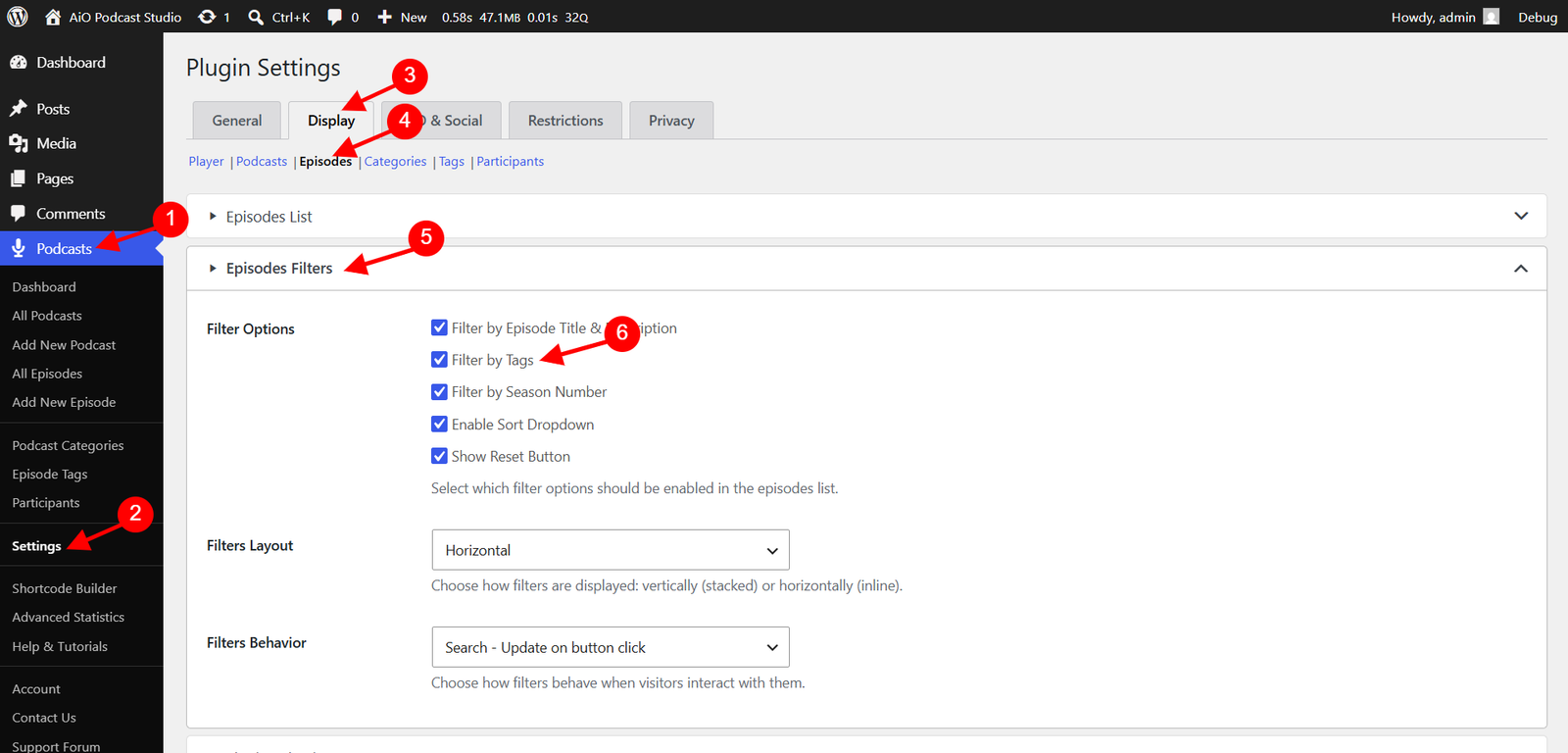This screenshot has height=753, width=1568.
Task: Click the Podcasts microphone icon
Action: click(x=18, y=248)
